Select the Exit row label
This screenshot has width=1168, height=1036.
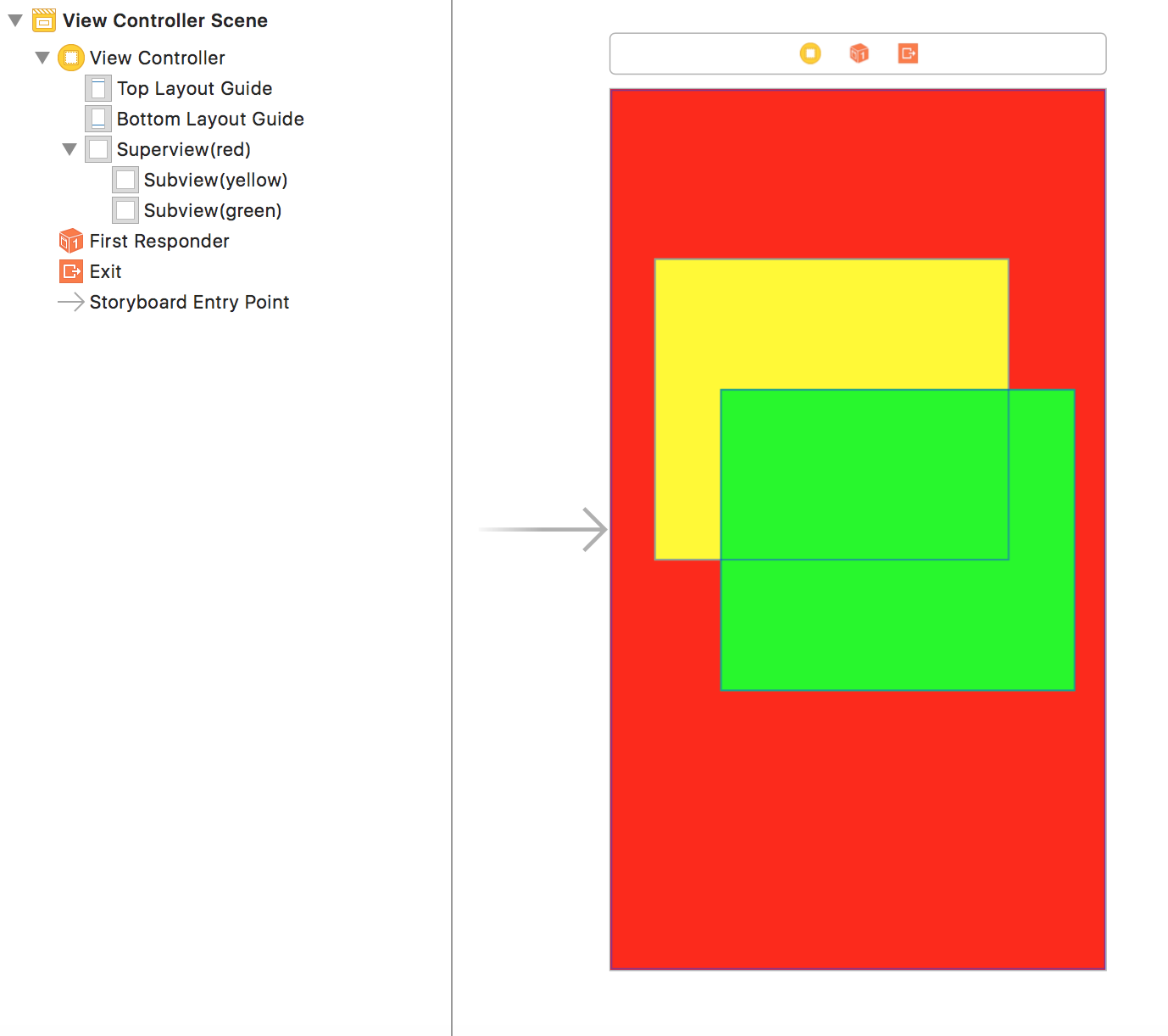(106, 271)
